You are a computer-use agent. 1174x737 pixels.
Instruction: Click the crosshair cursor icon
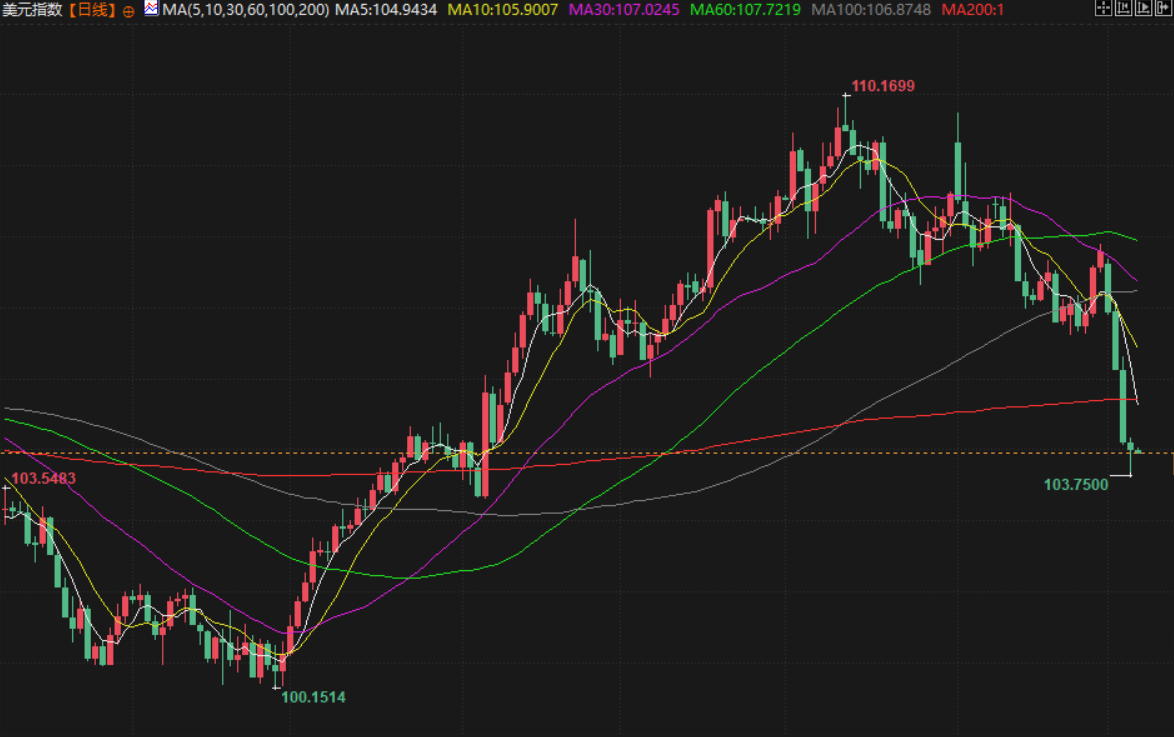click(1103, 10)
